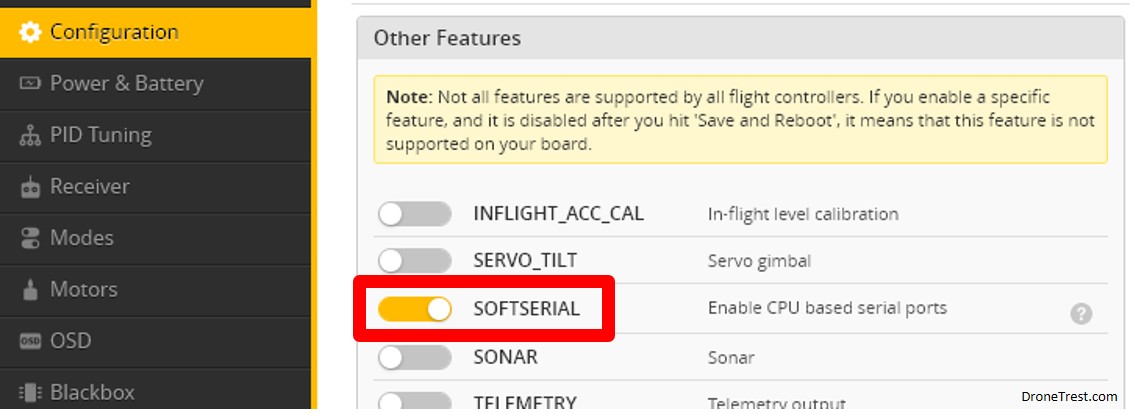Viewport: 1142px width, 414px height.
Task: Click the Receiver controller icon
Action: point(30,187)
